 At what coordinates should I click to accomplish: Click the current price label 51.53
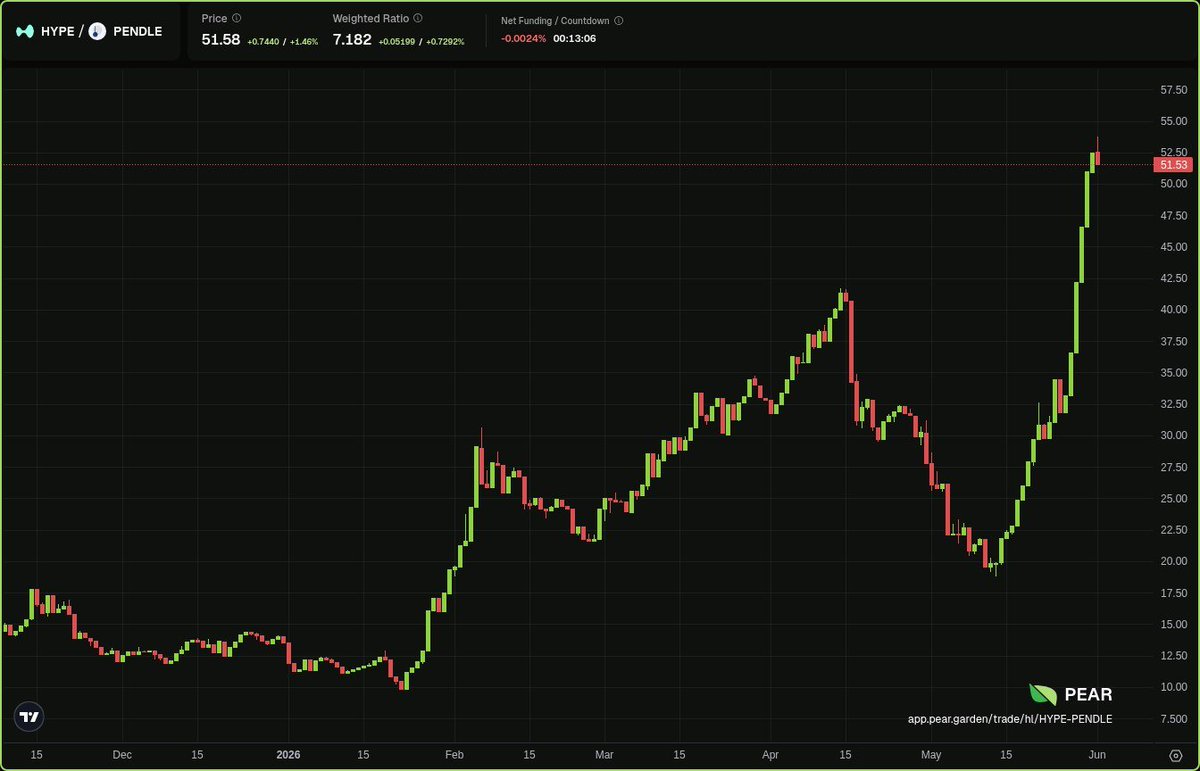coord(1173,164)
